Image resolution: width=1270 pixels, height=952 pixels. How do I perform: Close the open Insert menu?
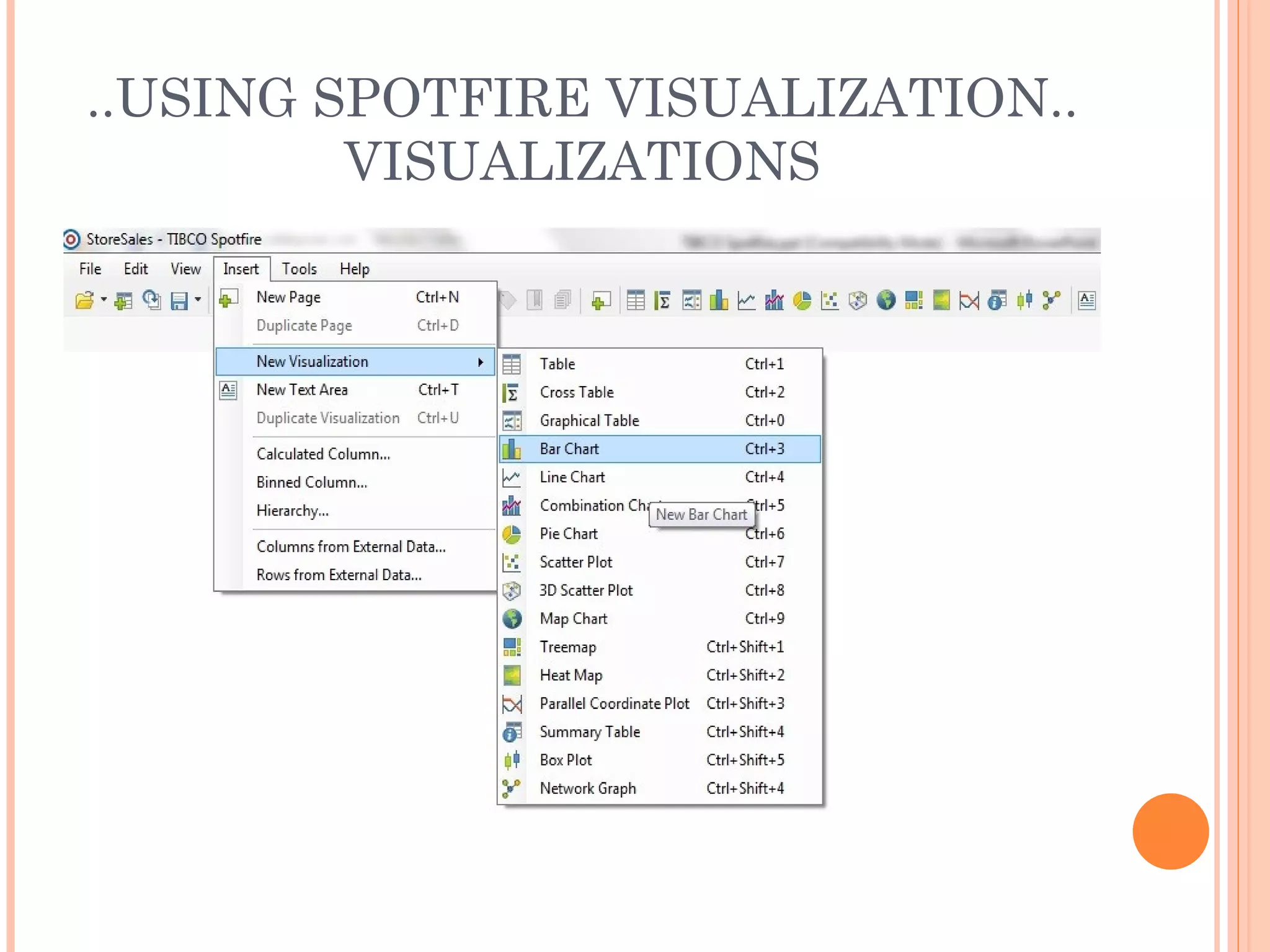coord(241,269)
